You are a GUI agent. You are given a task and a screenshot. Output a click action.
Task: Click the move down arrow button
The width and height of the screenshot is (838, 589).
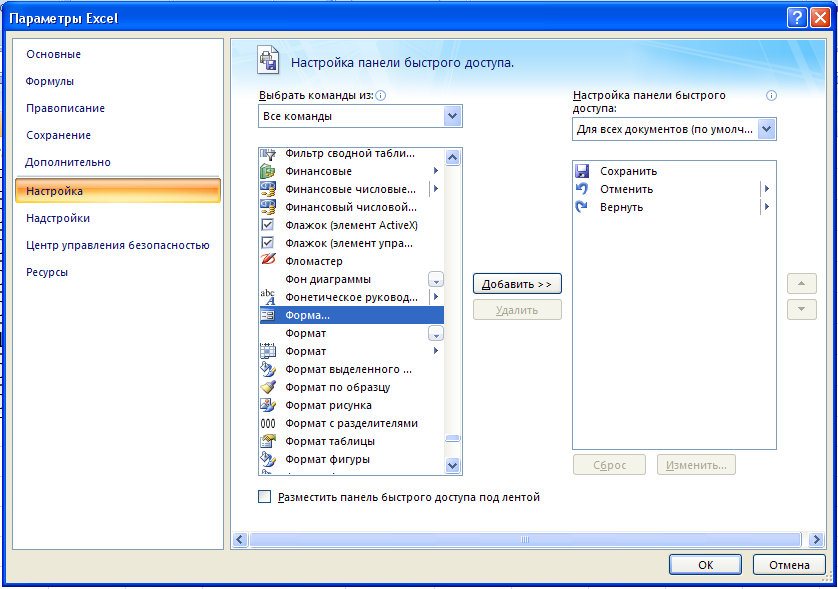(x=802, y=309)
